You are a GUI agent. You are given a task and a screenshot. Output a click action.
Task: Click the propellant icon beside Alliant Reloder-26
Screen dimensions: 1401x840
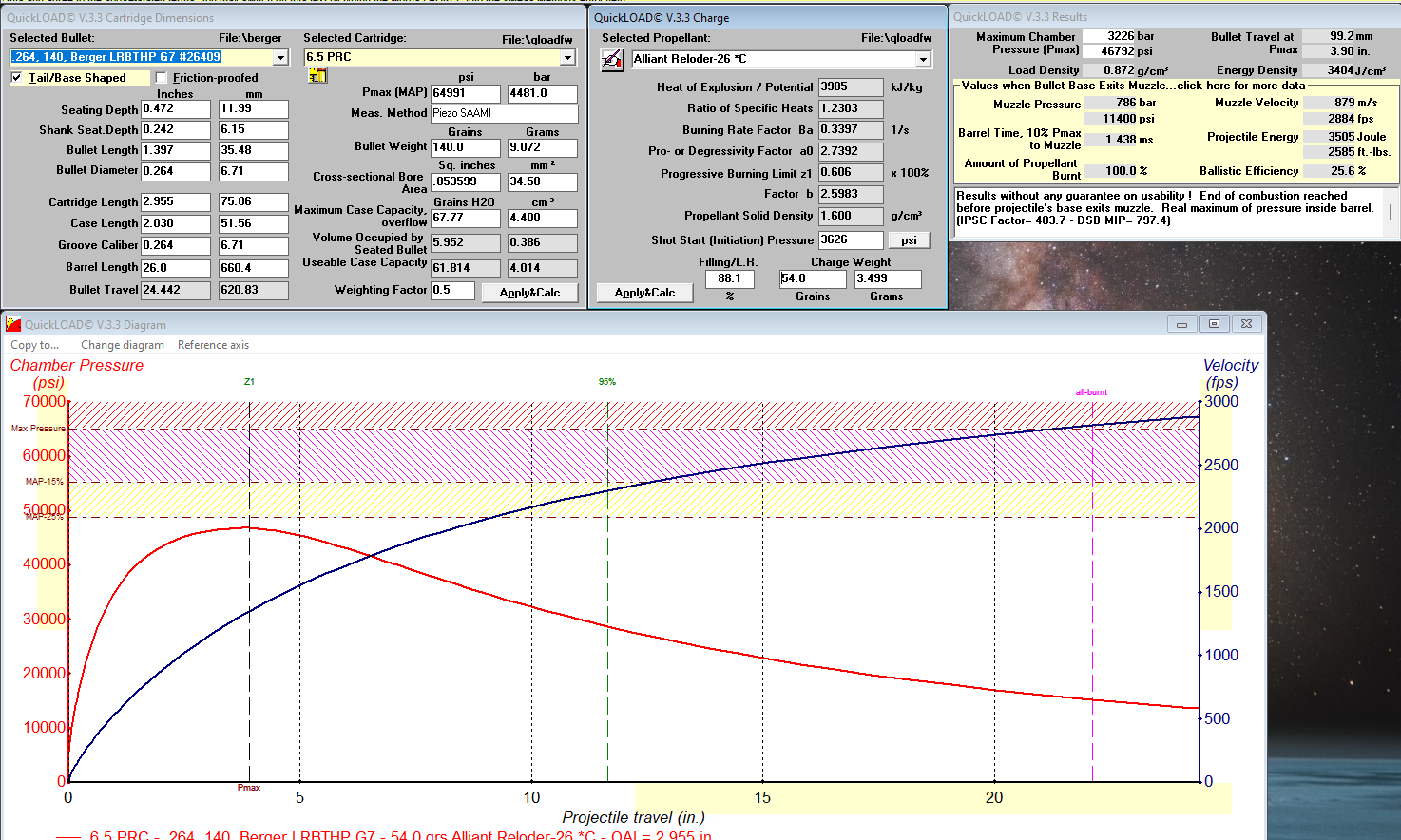pos(612,60)
